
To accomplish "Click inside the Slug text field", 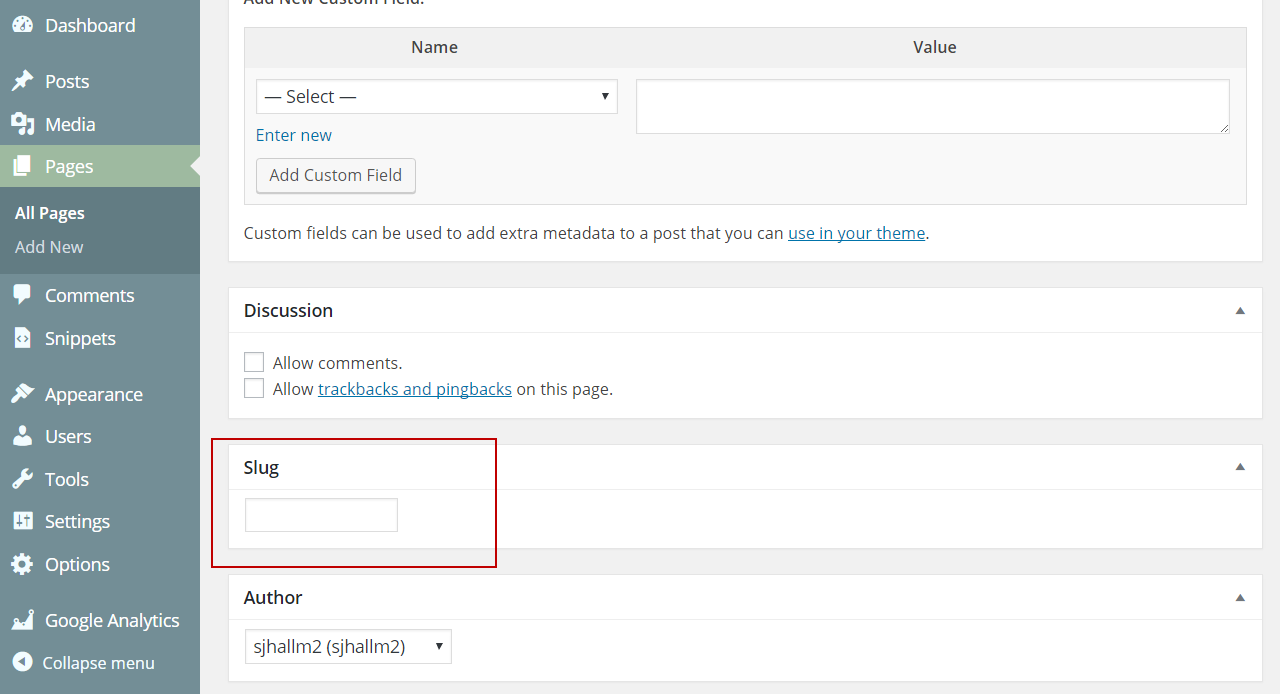I will 321,515.
